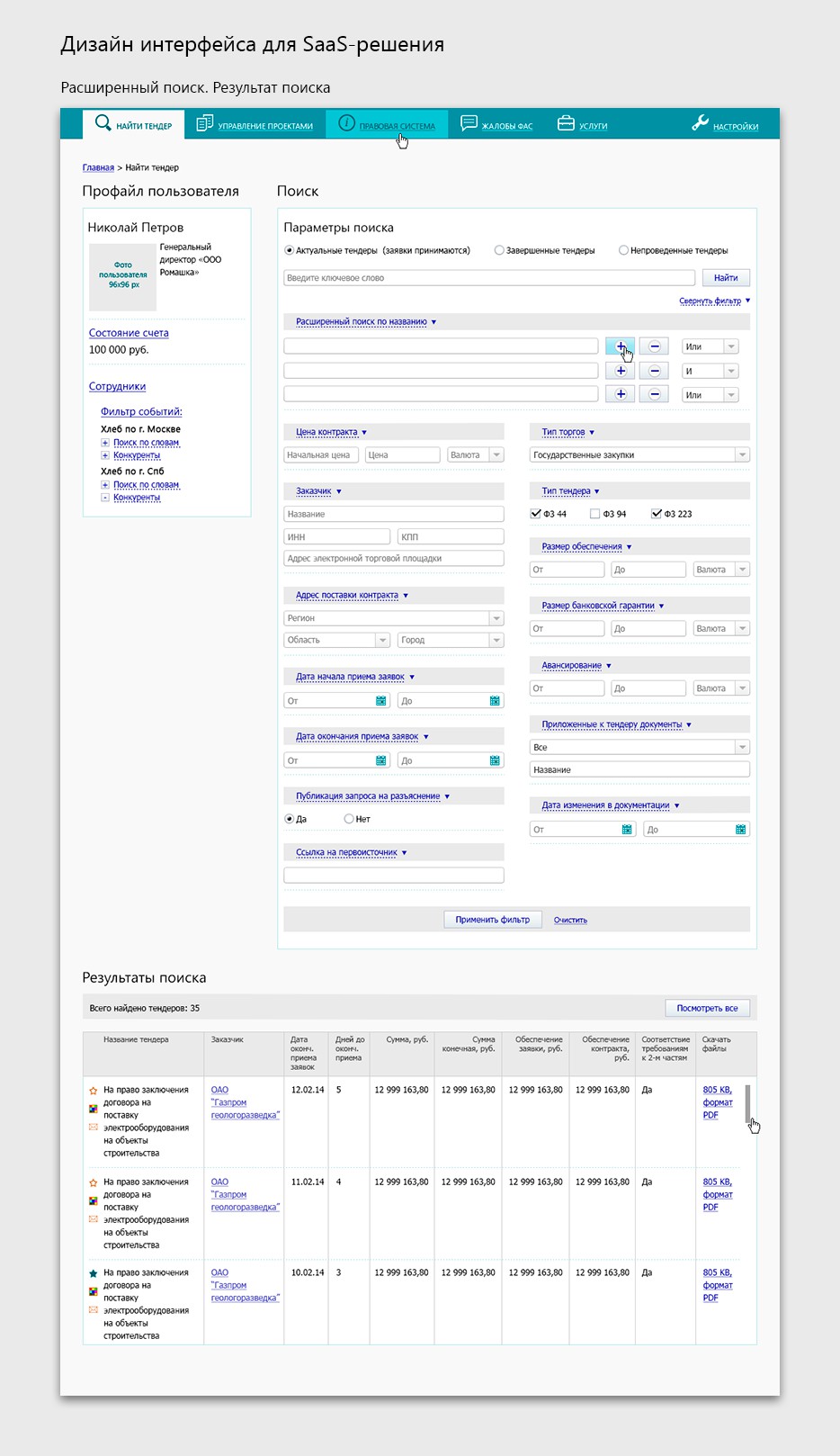Click the 'Найти' search button
This screenshot has height=1456, width=840.
pos(726,278)
